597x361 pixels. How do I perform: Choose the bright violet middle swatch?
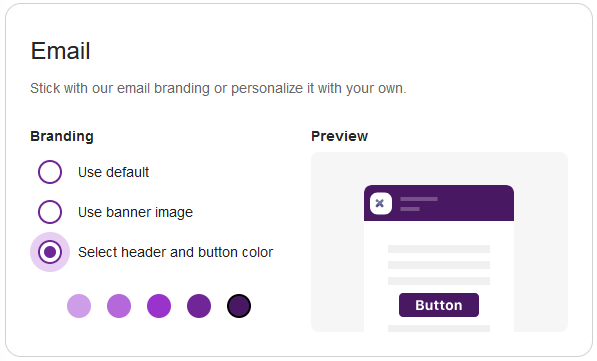coord(159,306)
